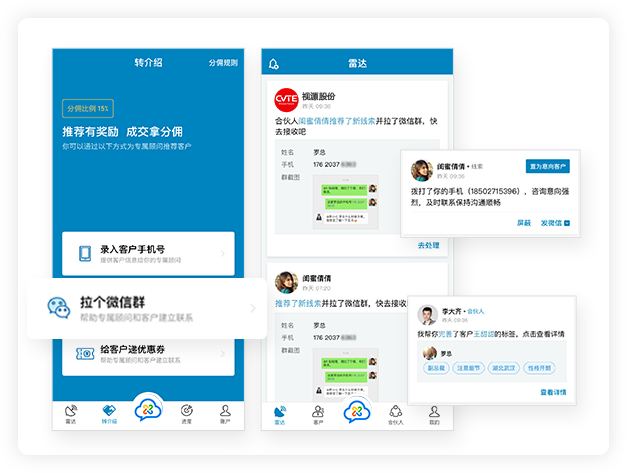The height and width of the screenshot is (473, 627).
Task: Tap the phone icon for 录入客户手机号
Action: [x=85, y=254]
